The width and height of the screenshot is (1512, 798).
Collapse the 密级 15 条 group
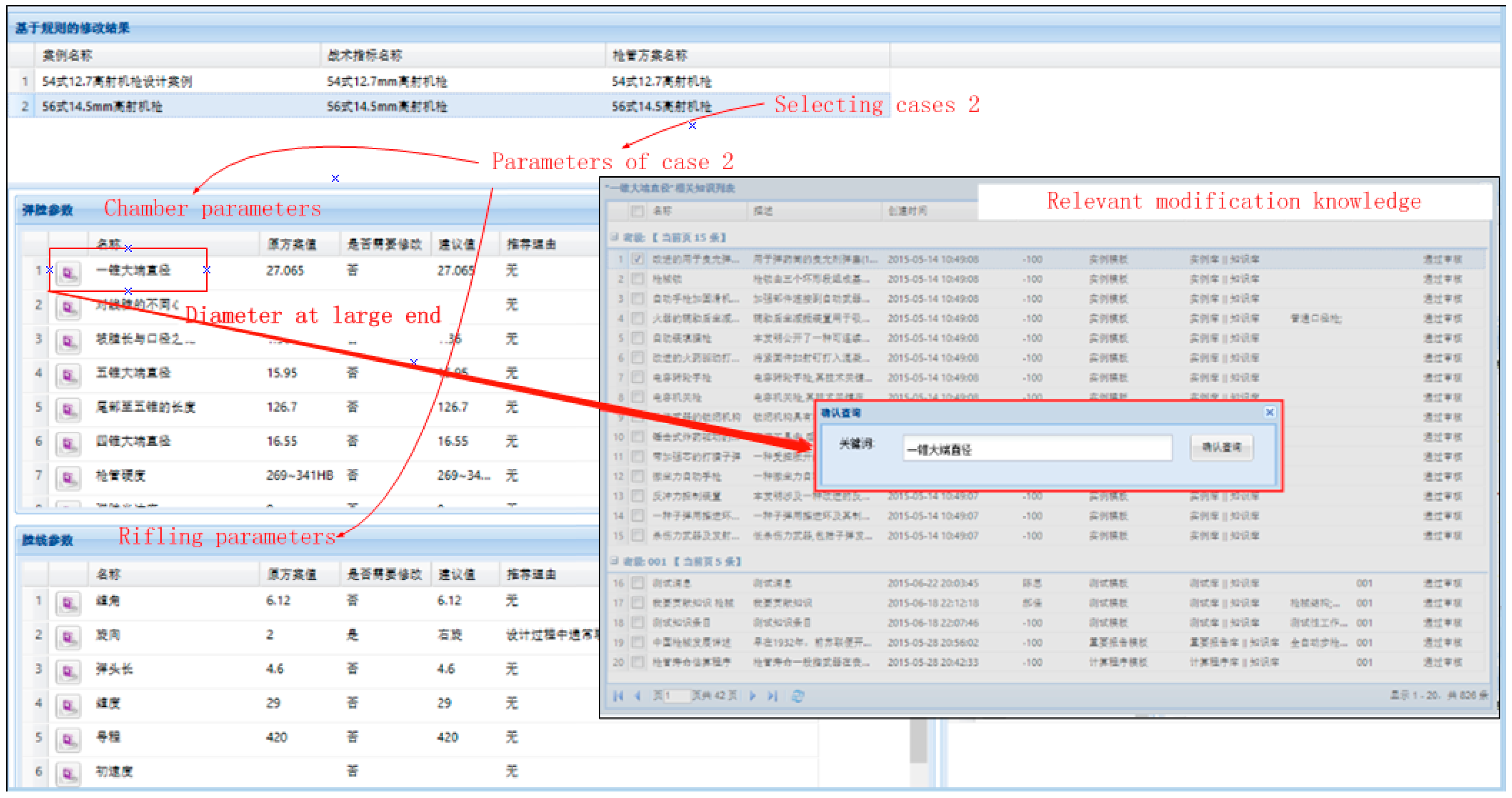pos(615,237)
